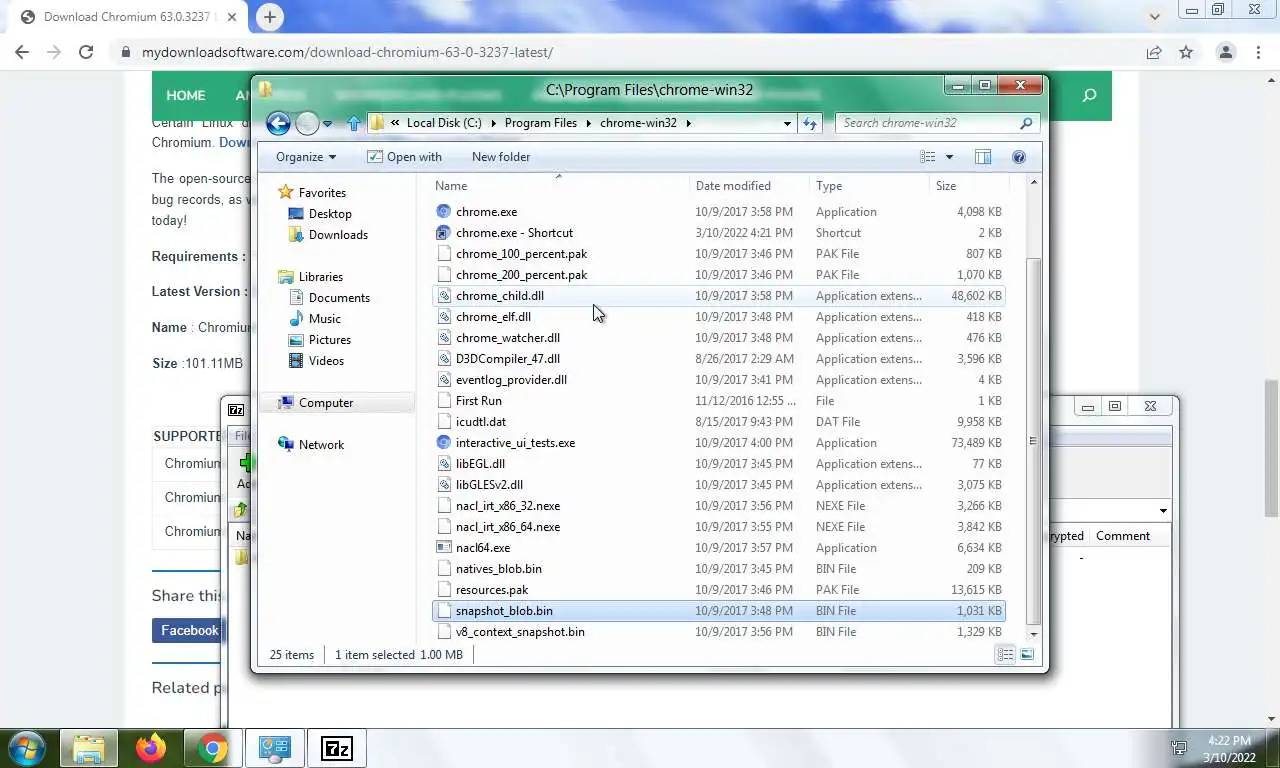Select natives_blob.bin file
Screen dimensions: 1280x768
499,568
